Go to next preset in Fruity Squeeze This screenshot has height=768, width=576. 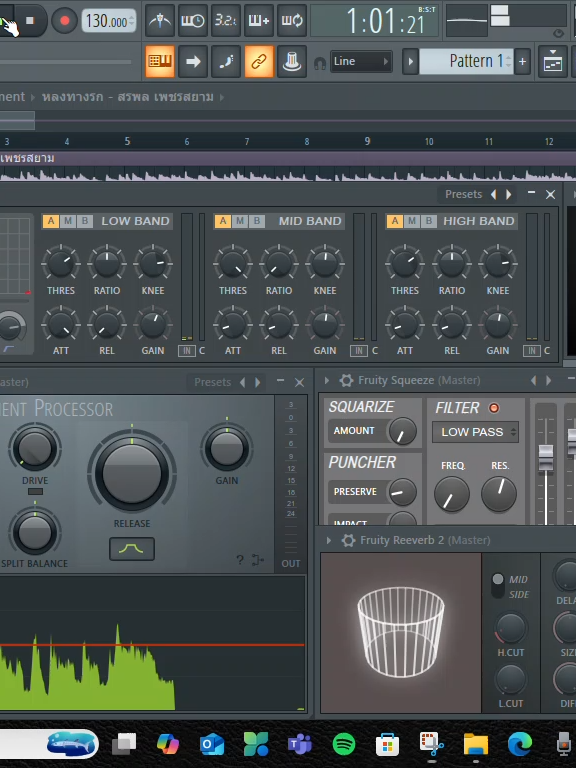549,381
